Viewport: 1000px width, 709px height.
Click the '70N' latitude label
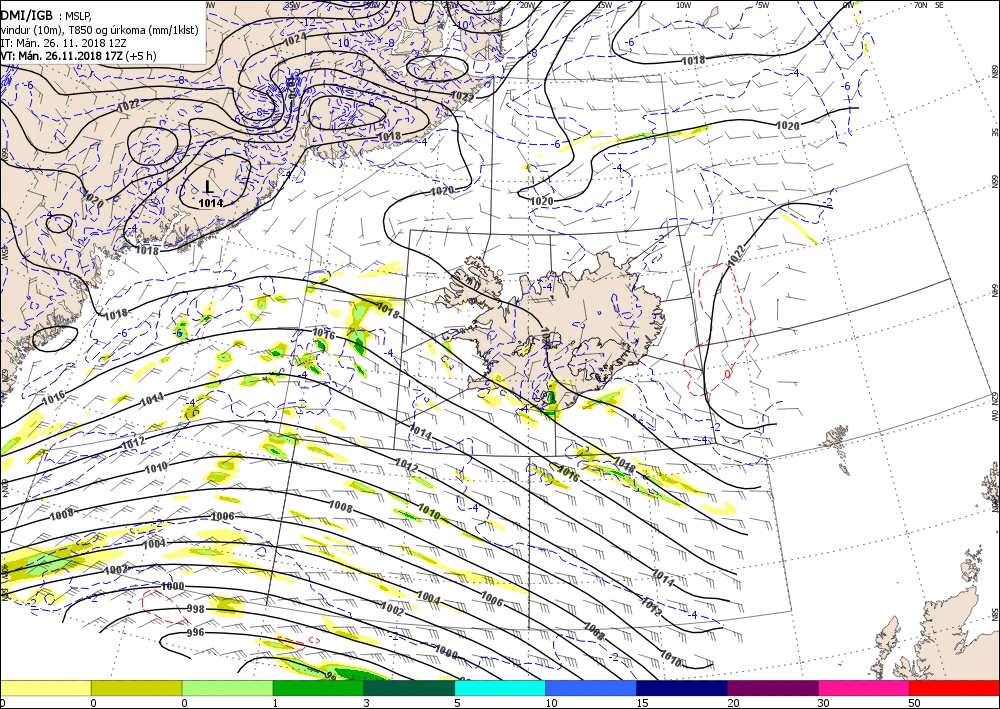[x=920, y=5]
